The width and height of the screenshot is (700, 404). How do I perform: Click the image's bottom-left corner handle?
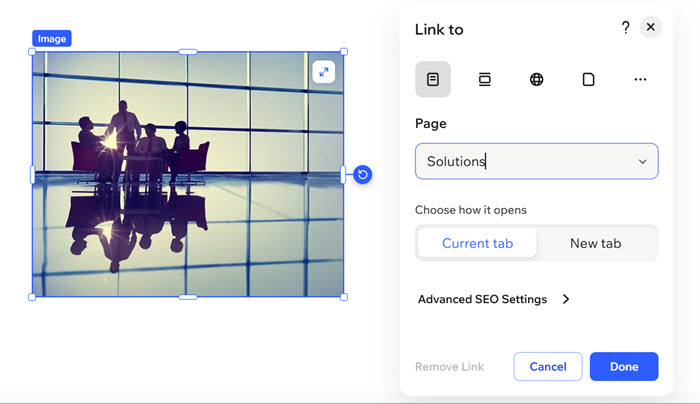pos(32,297)
